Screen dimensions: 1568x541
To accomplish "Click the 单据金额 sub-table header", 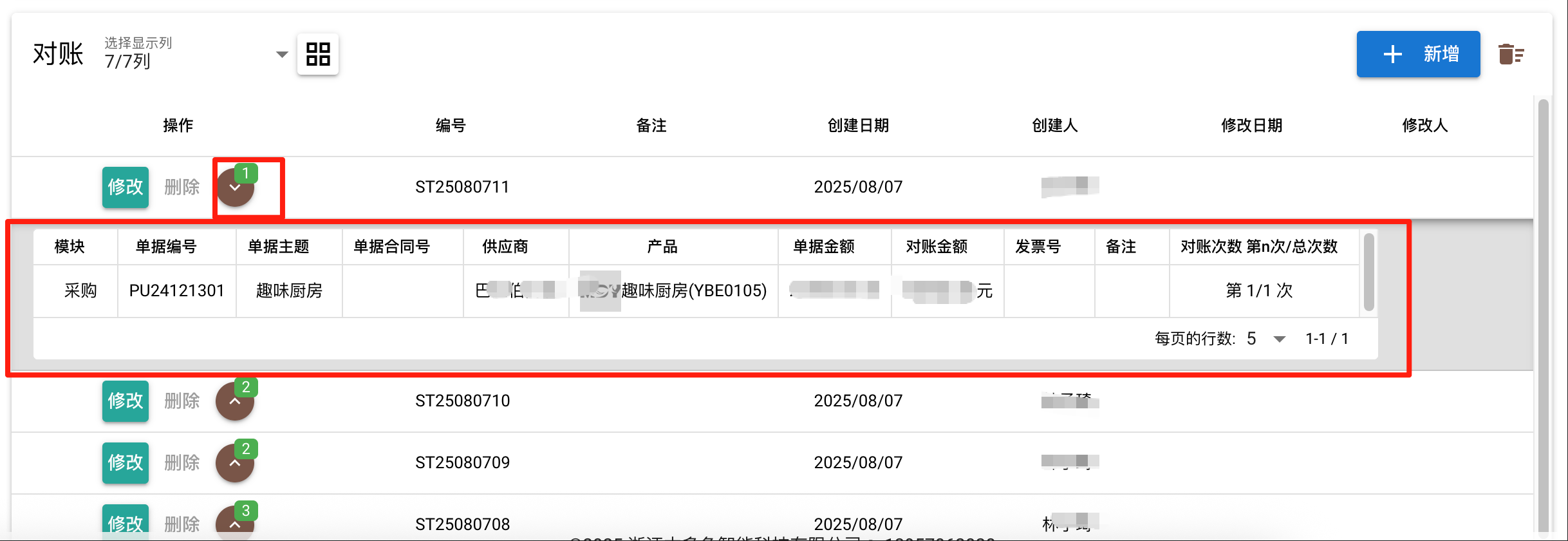I will point(823,247).
